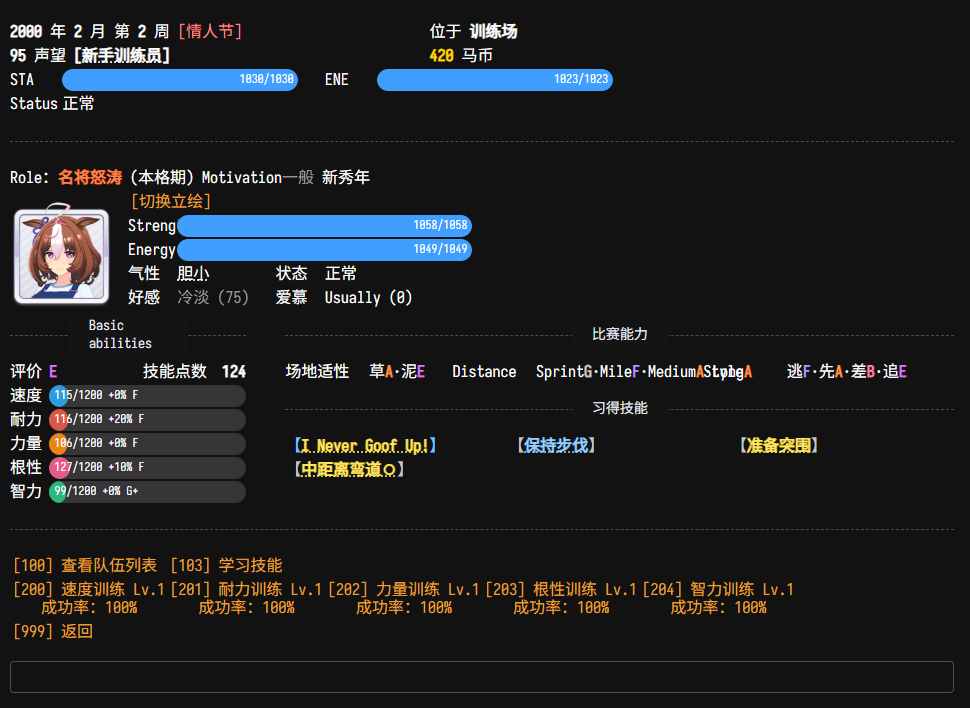Click the character name 名将怒涛

click(90, 178)
